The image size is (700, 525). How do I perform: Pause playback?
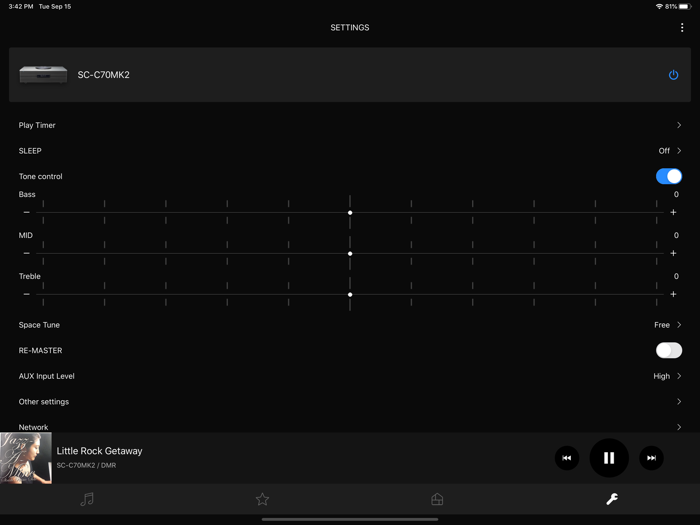(609, 458)
